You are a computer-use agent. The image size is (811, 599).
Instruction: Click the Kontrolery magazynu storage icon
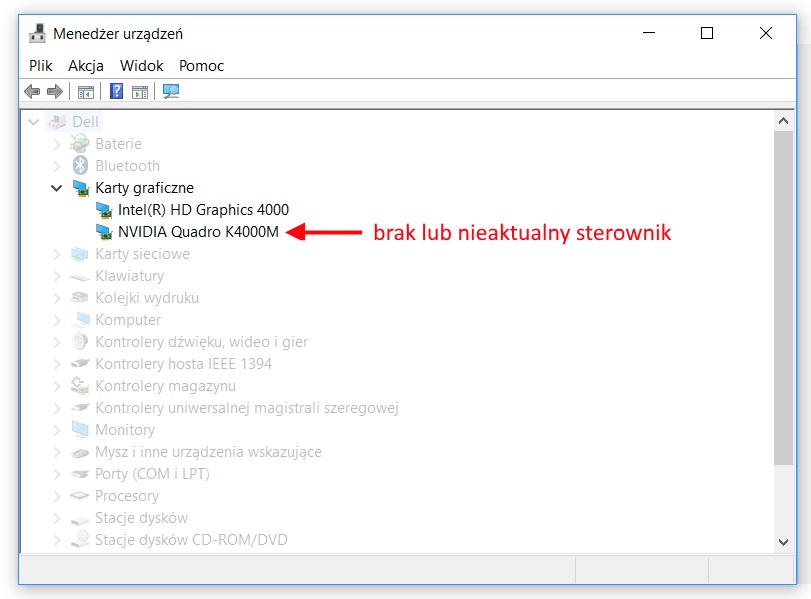coord(80,385)
